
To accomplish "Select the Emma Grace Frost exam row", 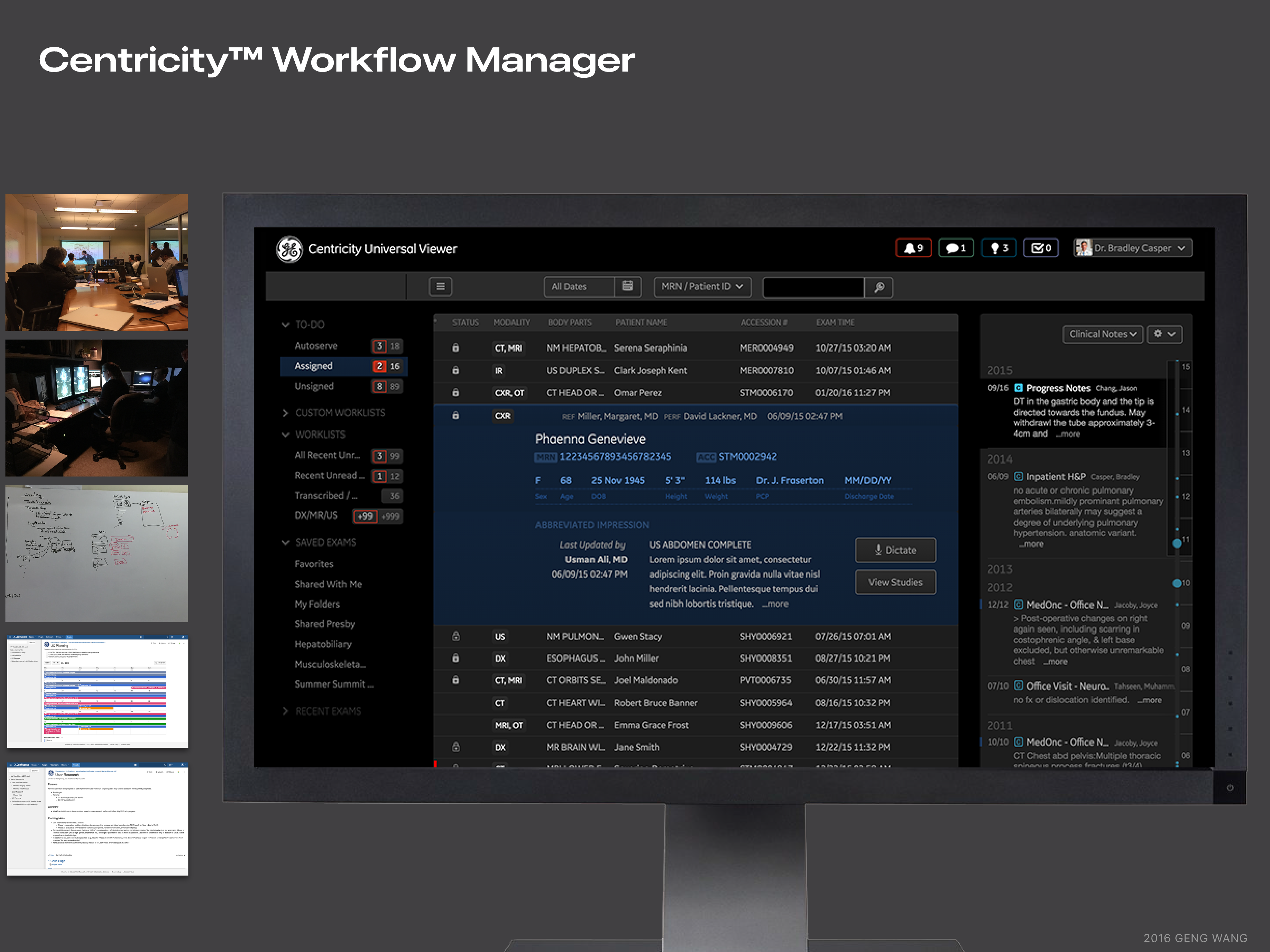I will [695, 725].
